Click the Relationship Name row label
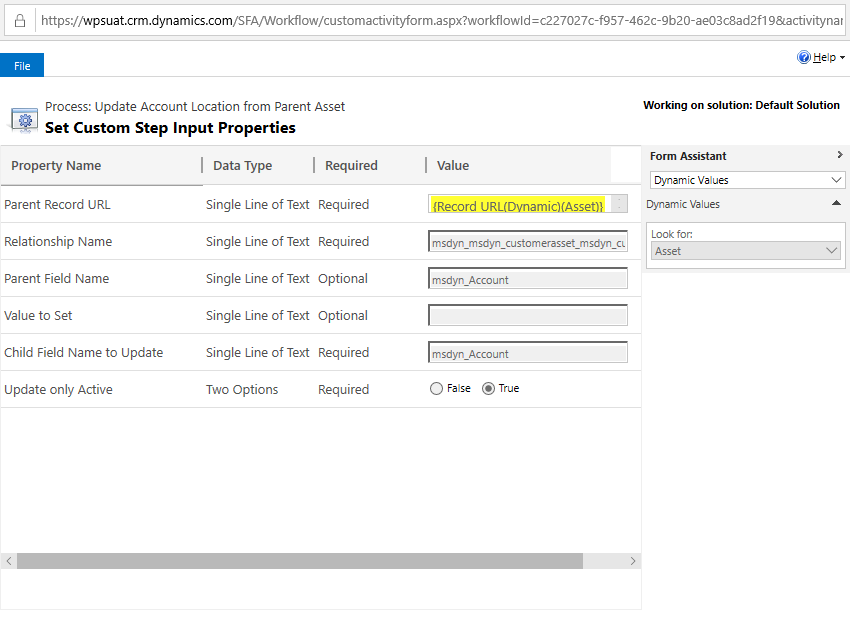 tap(58, 241)
